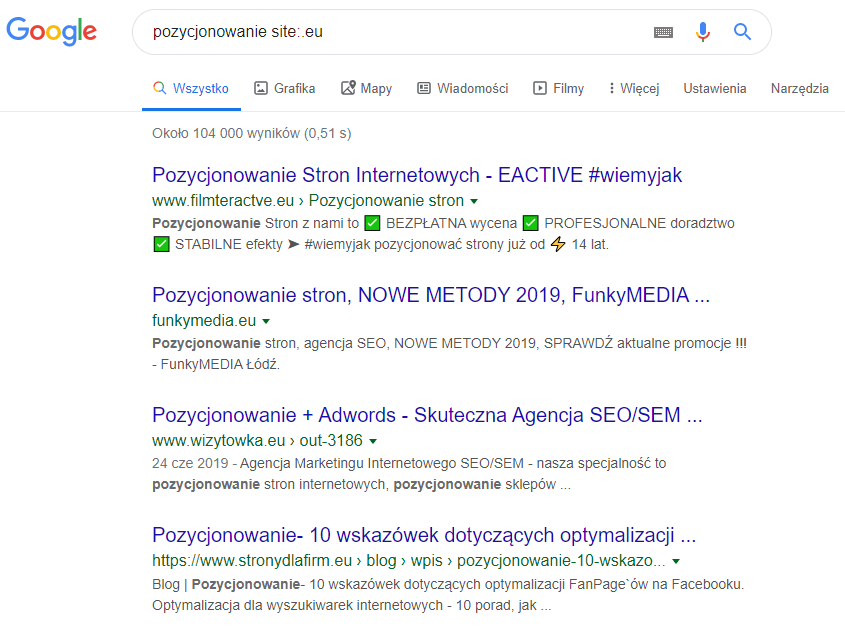The width and height of the screenshot is (845, 627).
Task: Open Pozycjonowanie + Adwords agency result
Action: pos(427,415)
